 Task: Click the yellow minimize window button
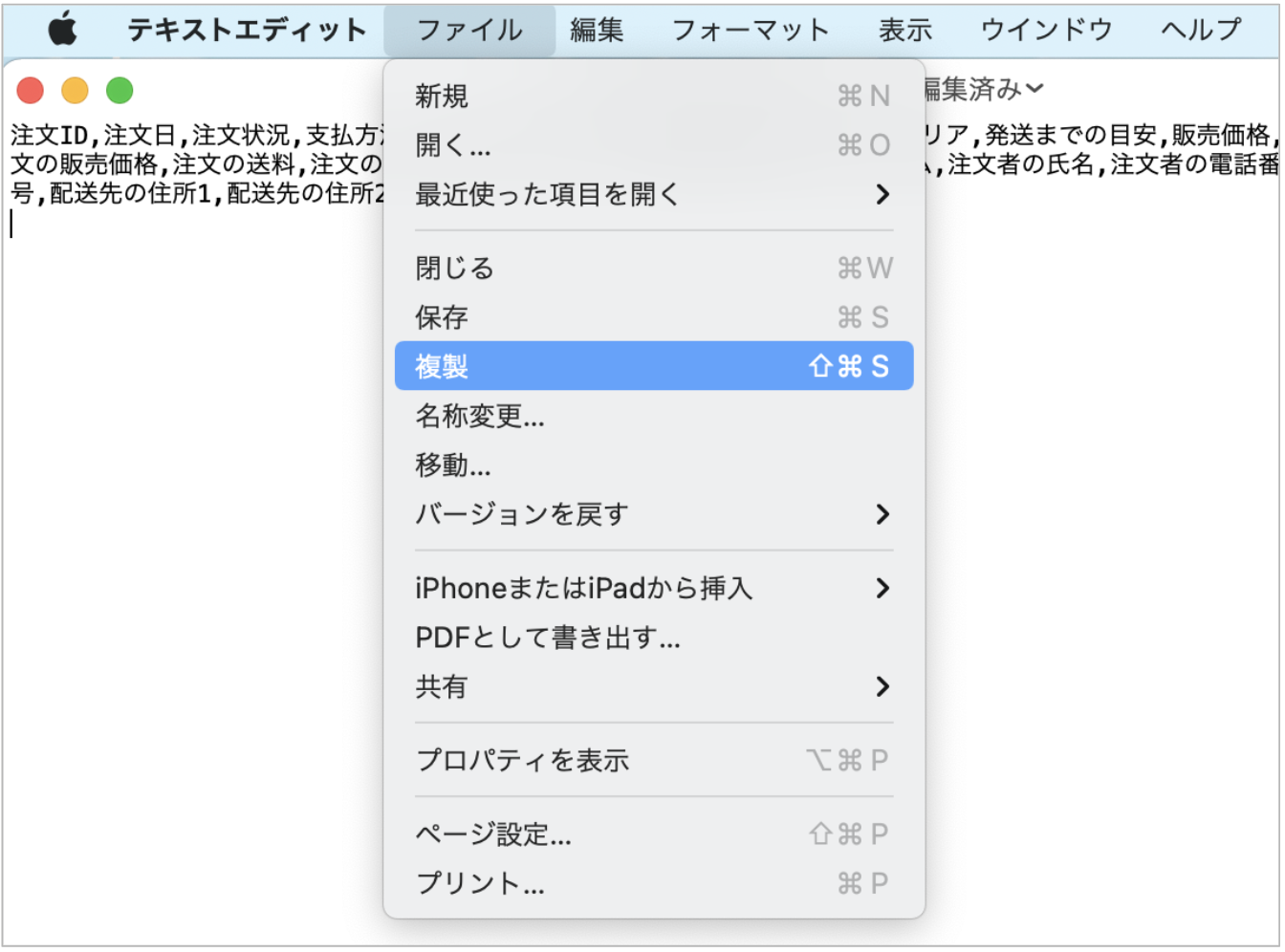point(75,91)
